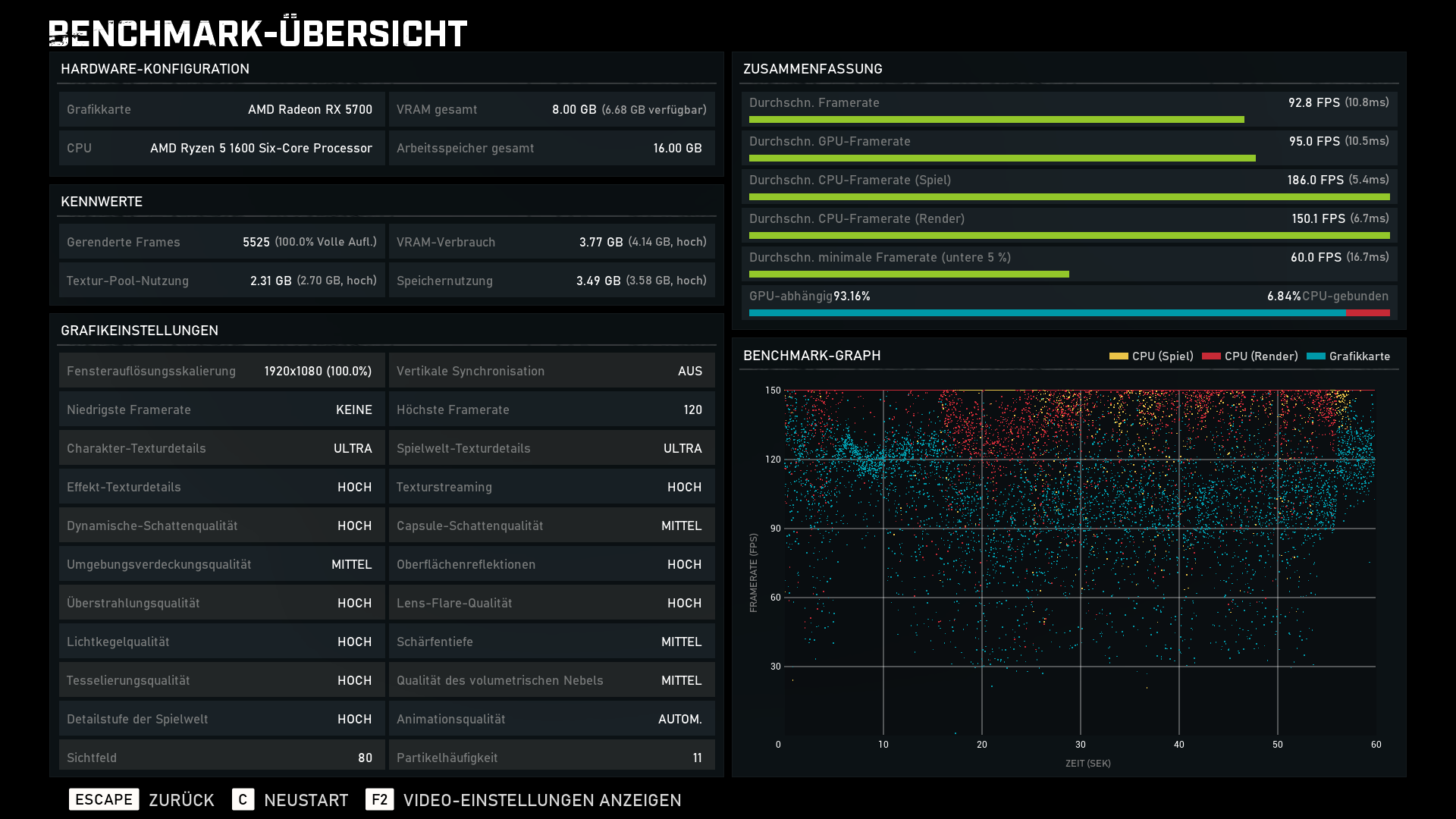Click the ZURÜCK label
Image resolution: width=1456 pixels, height=819 pixels.
(181, 800)
